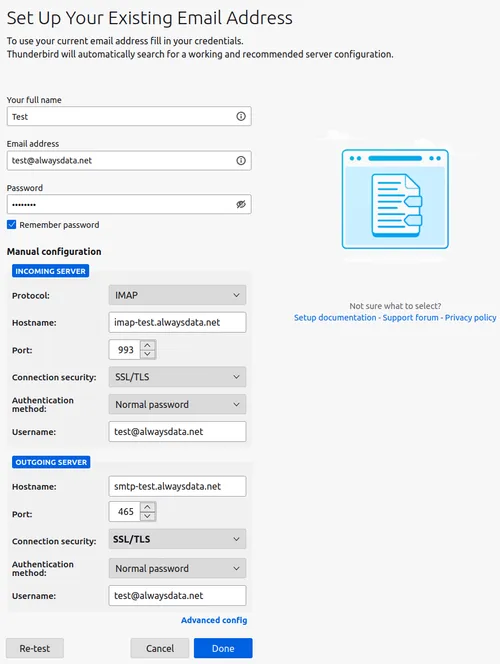
Task: Click the Your full name input field
Action: click(129, 116)
